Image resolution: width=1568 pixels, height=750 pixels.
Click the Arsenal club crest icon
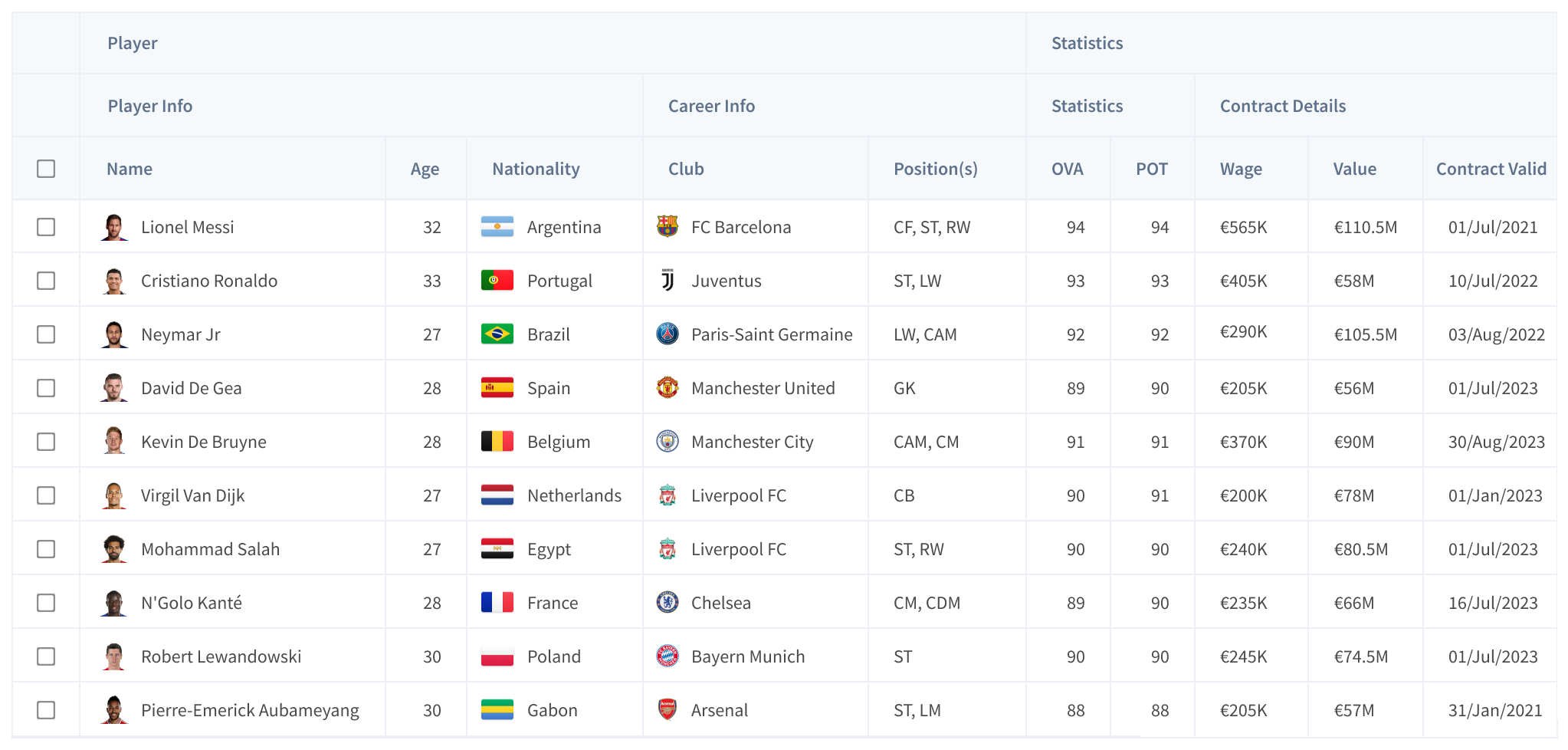coord(668,709)
